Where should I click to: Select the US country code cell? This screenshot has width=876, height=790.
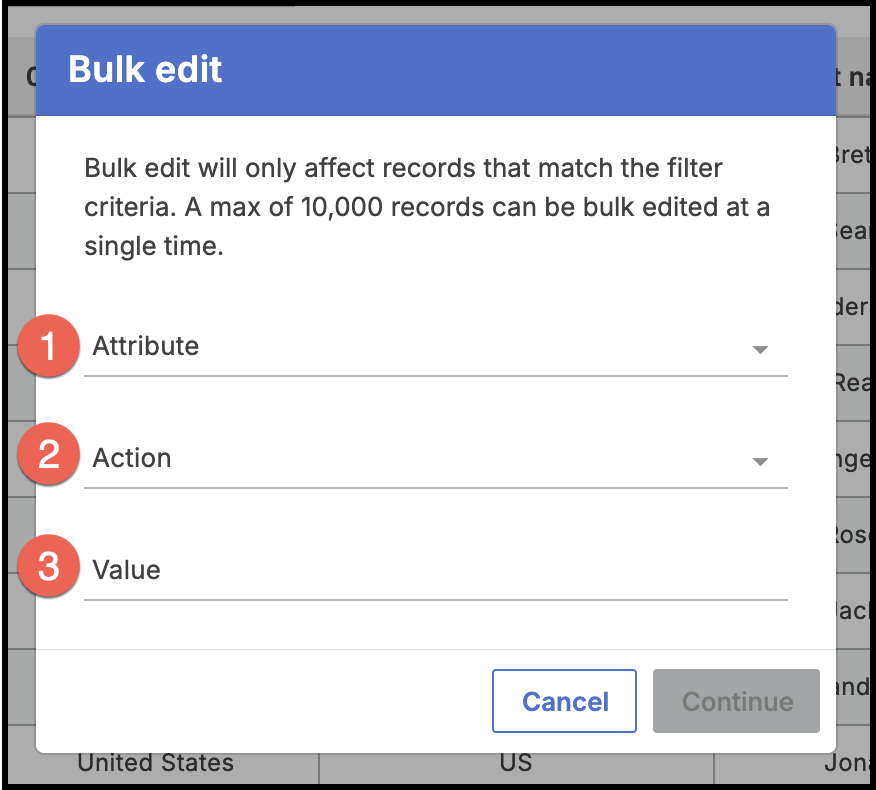(x=513, y=762)
